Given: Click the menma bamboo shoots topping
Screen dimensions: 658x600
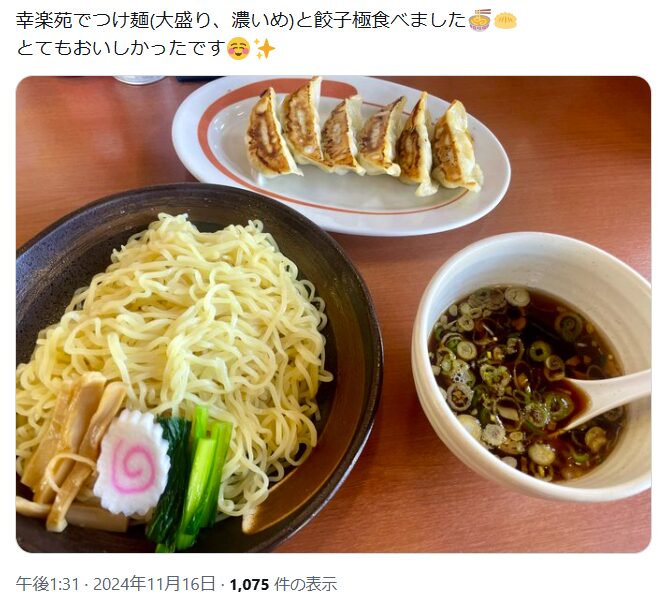Looking at the screenshot, I should pos(73,453).
